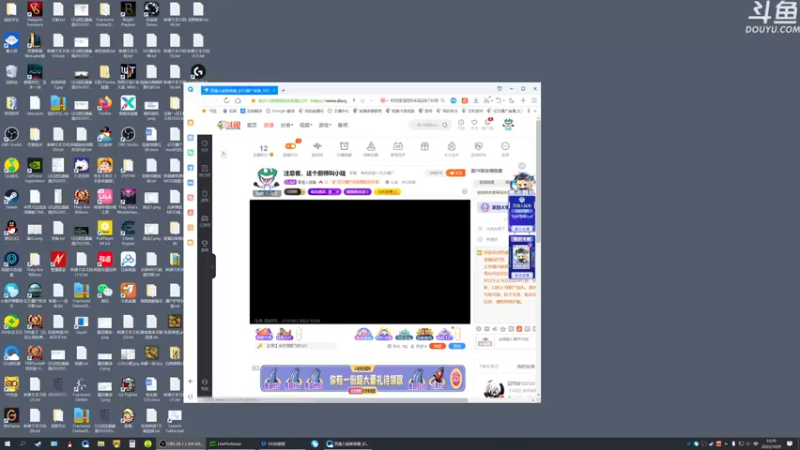This screenshot has width=800, height=450.
Task: Click the browser refresh button
Action: coord(227,101)
